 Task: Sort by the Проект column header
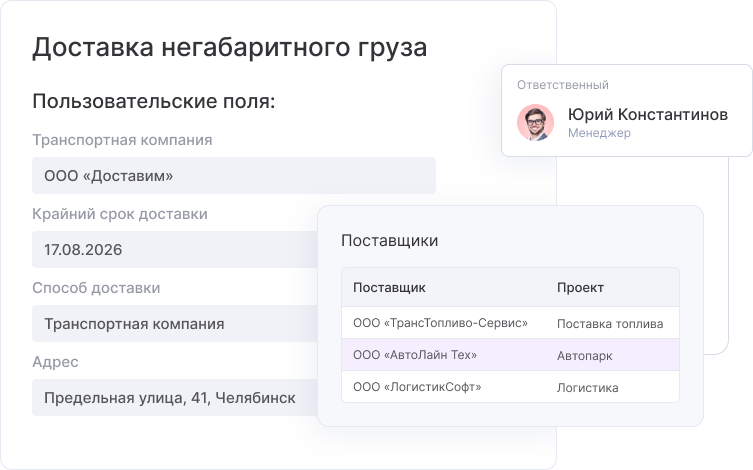pyautogui.click(x=580, y=287)
